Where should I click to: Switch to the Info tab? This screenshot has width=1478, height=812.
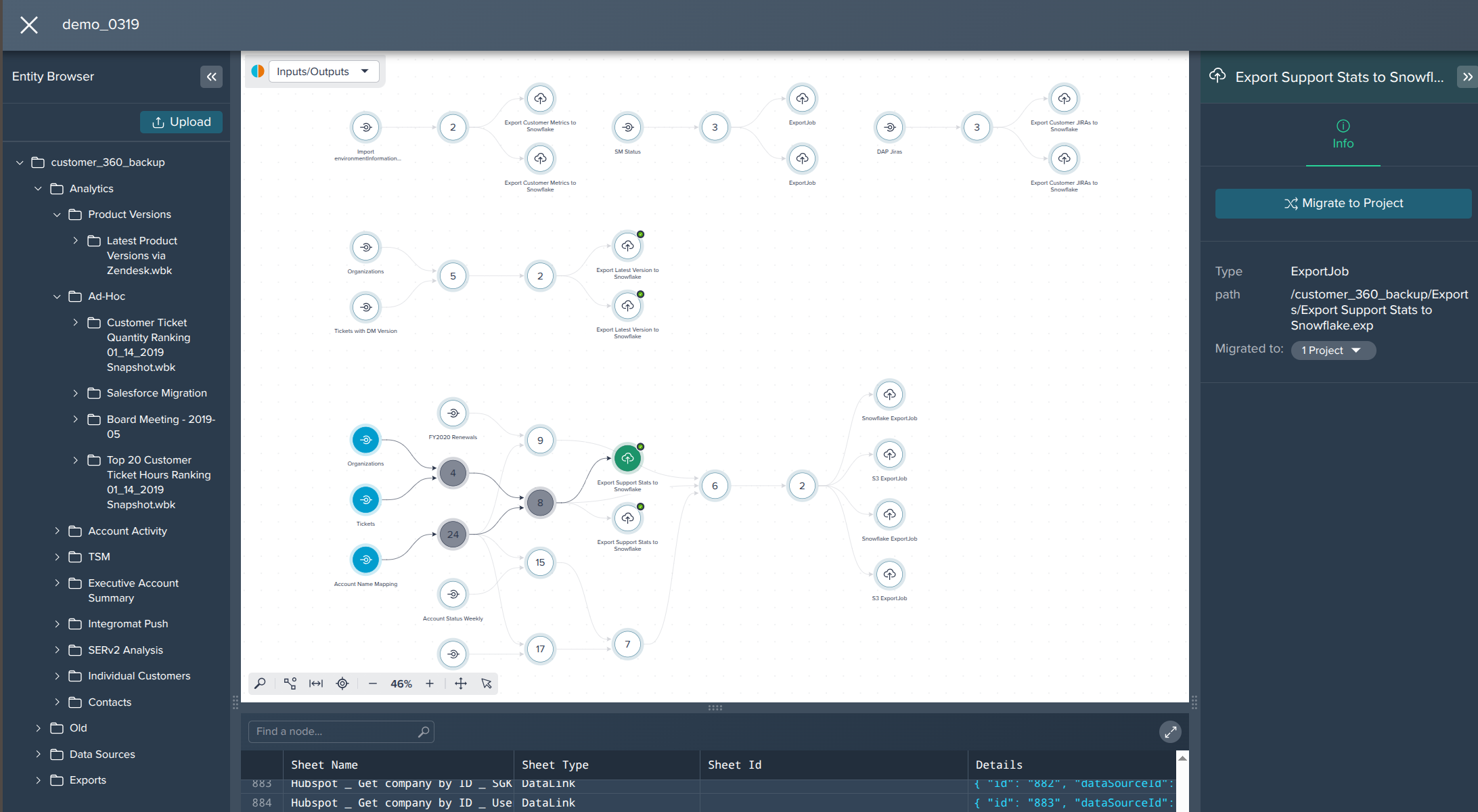click(1343, 135)
